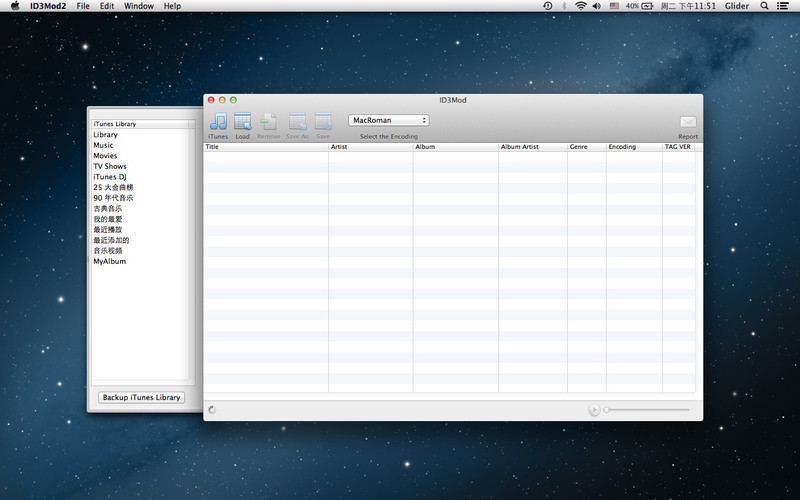
Task: Click the Save As toolbar icon
Action: pyautogui.click(x=297, y=122)
